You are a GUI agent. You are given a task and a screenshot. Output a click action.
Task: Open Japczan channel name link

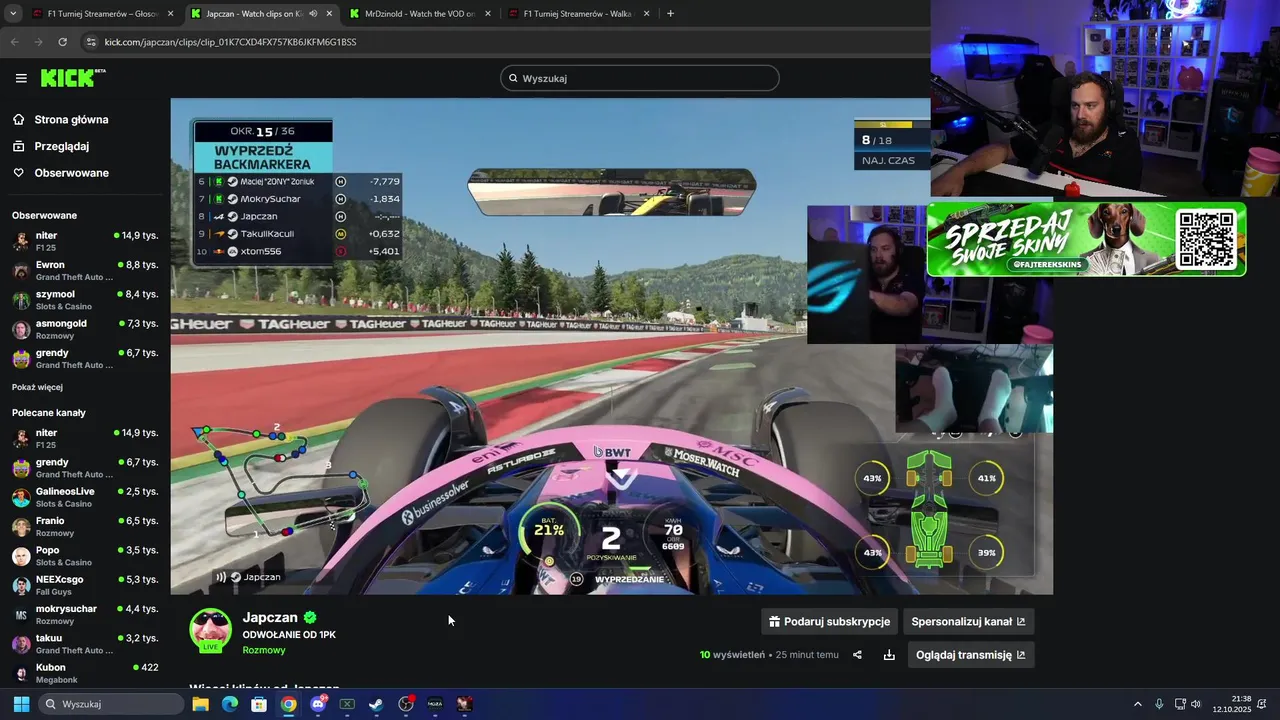270,618
